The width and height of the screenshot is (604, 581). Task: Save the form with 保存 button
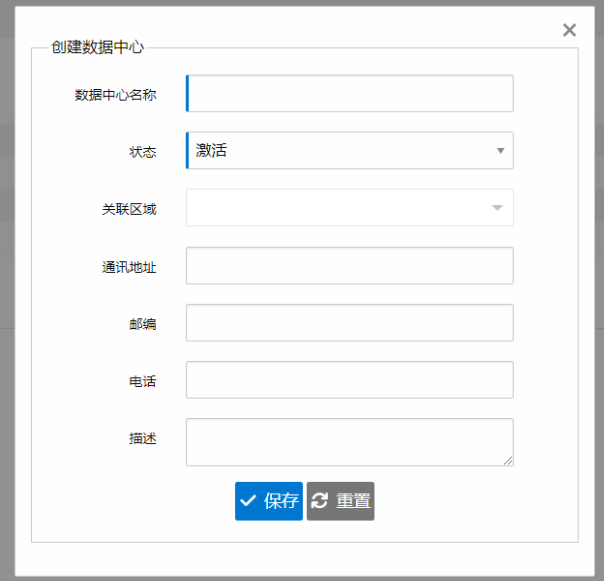269,501
